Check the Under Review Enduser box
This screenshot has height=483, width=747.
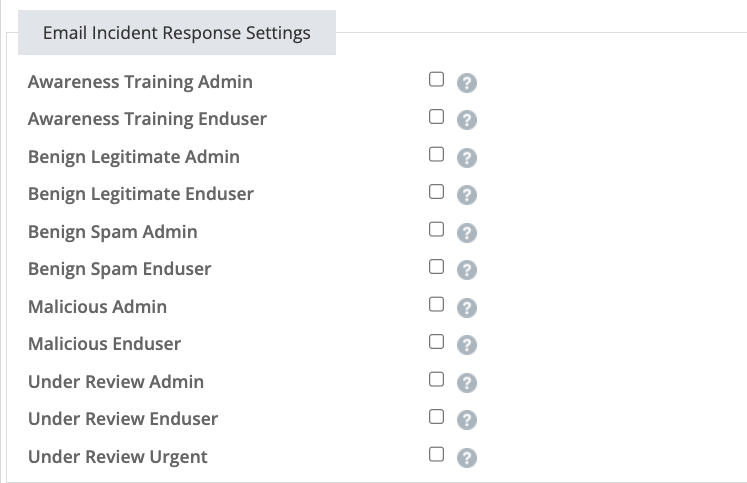pos(436,417)
